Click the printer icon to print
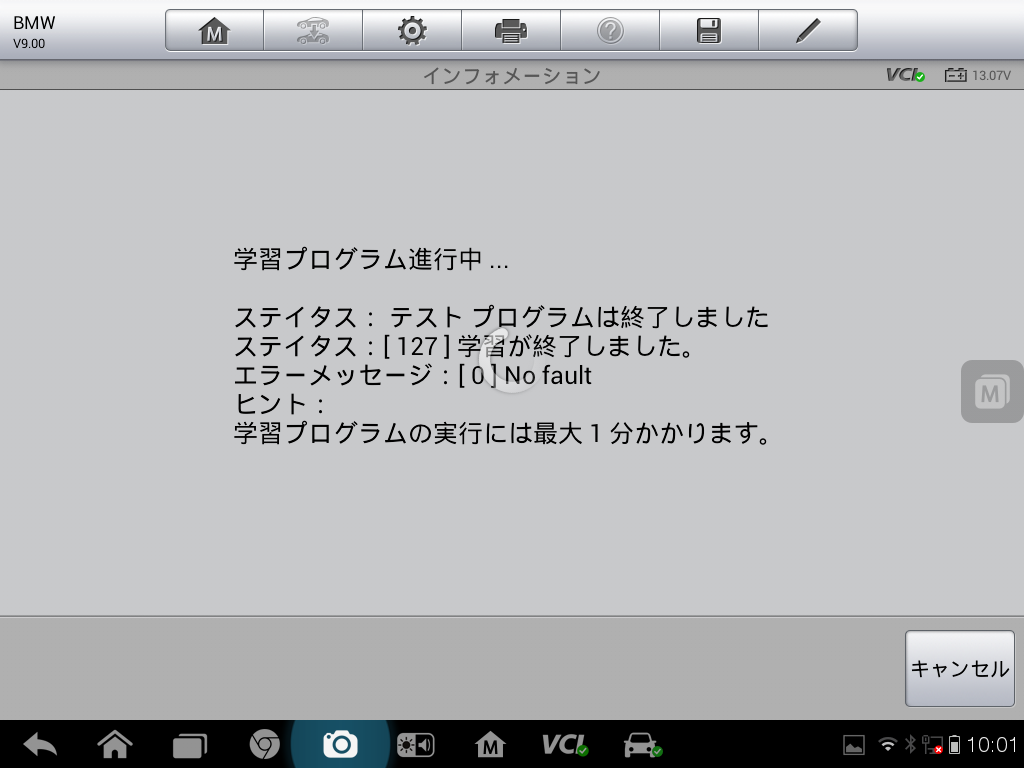1024x768 pixels. [510, 31]
